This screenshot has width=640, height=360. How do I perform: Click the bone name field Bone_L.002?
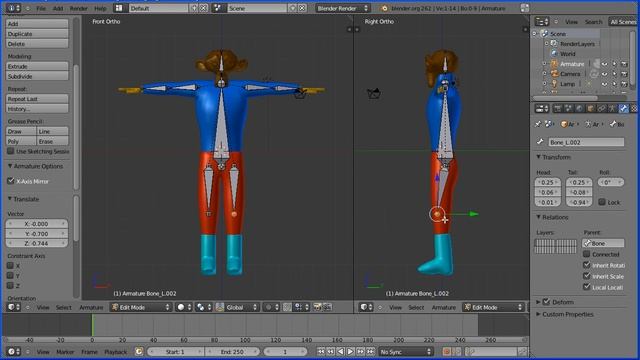tap(586, 142)
